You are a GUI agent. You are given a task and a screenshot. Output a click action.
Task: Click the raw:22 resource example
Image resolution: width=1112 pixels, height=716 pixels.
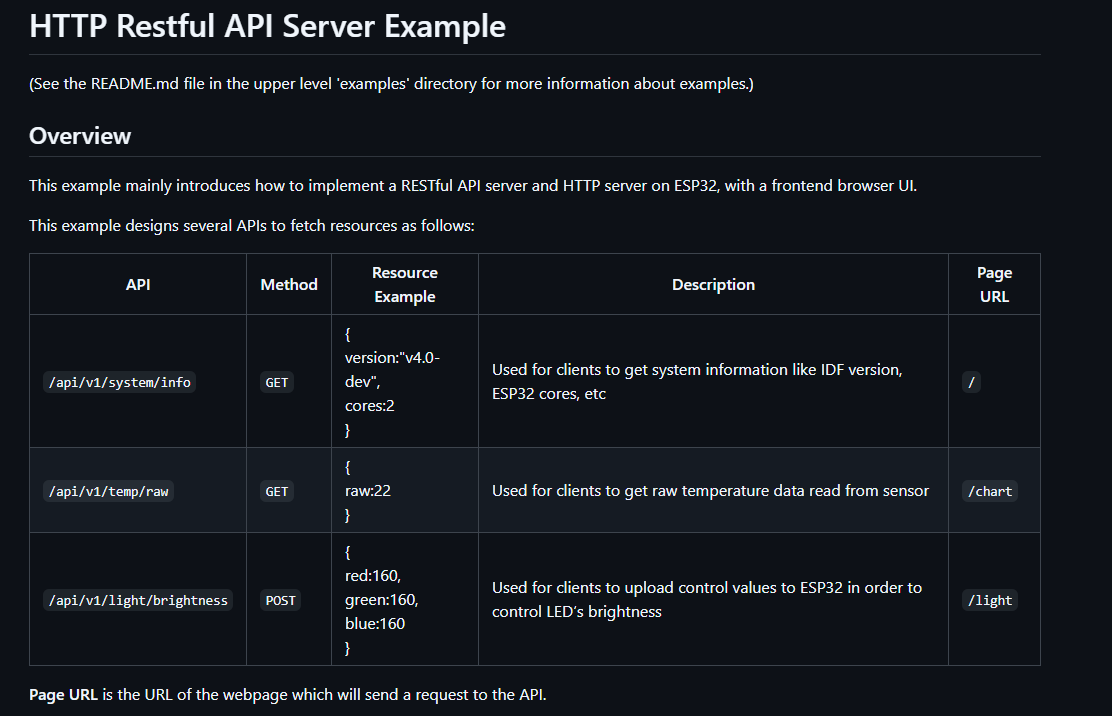click(367, 491)
